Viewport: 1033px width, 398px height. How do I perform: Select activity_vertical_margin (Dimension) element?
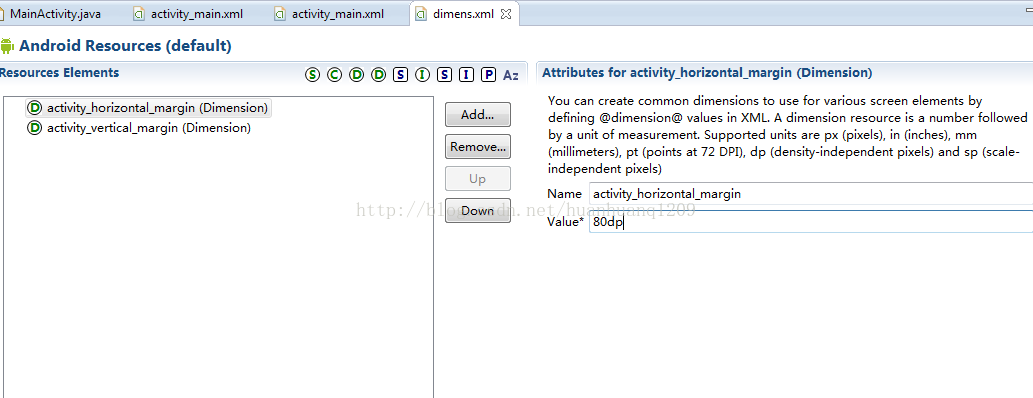click(x=139, y=128)
